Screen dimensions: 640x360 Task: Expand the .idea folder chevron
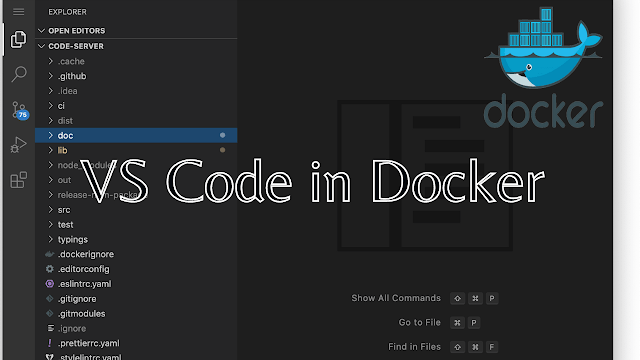point(51,91)
